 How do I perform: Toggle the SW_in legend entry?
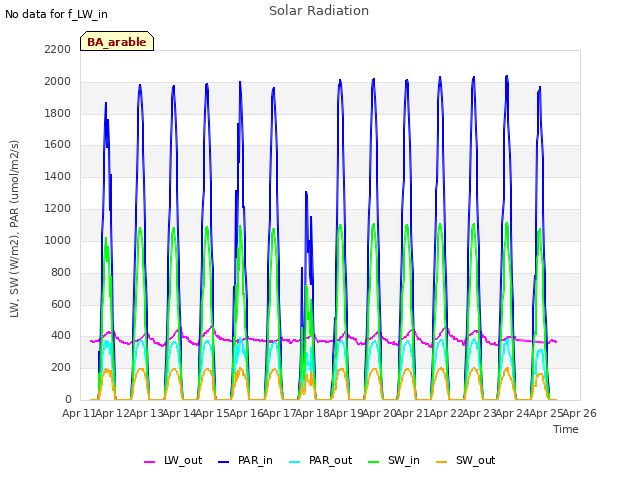click(393, 460)
